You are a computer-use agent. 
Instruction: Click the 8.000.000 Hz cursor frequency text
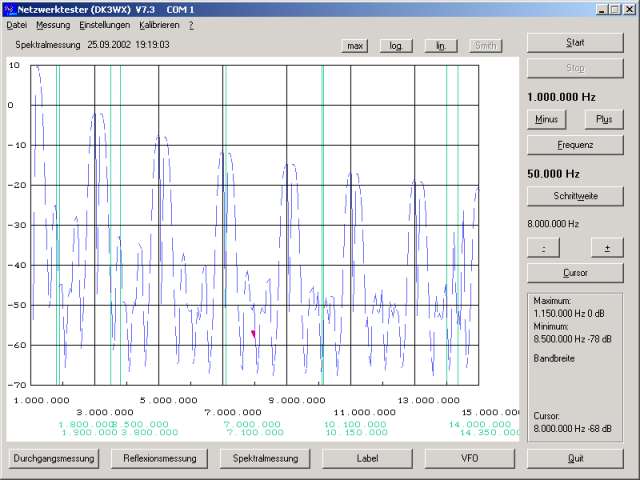click(553, 224)
